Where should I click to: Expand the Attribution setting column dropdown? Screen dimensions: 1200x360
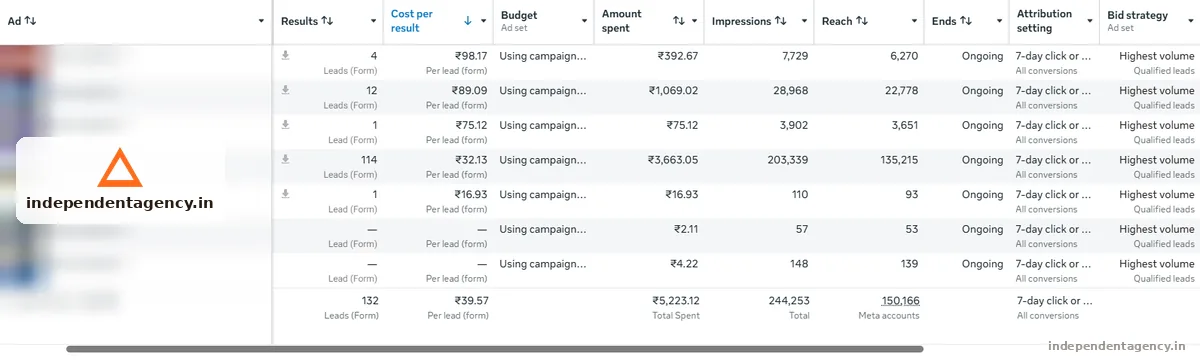1090,21
